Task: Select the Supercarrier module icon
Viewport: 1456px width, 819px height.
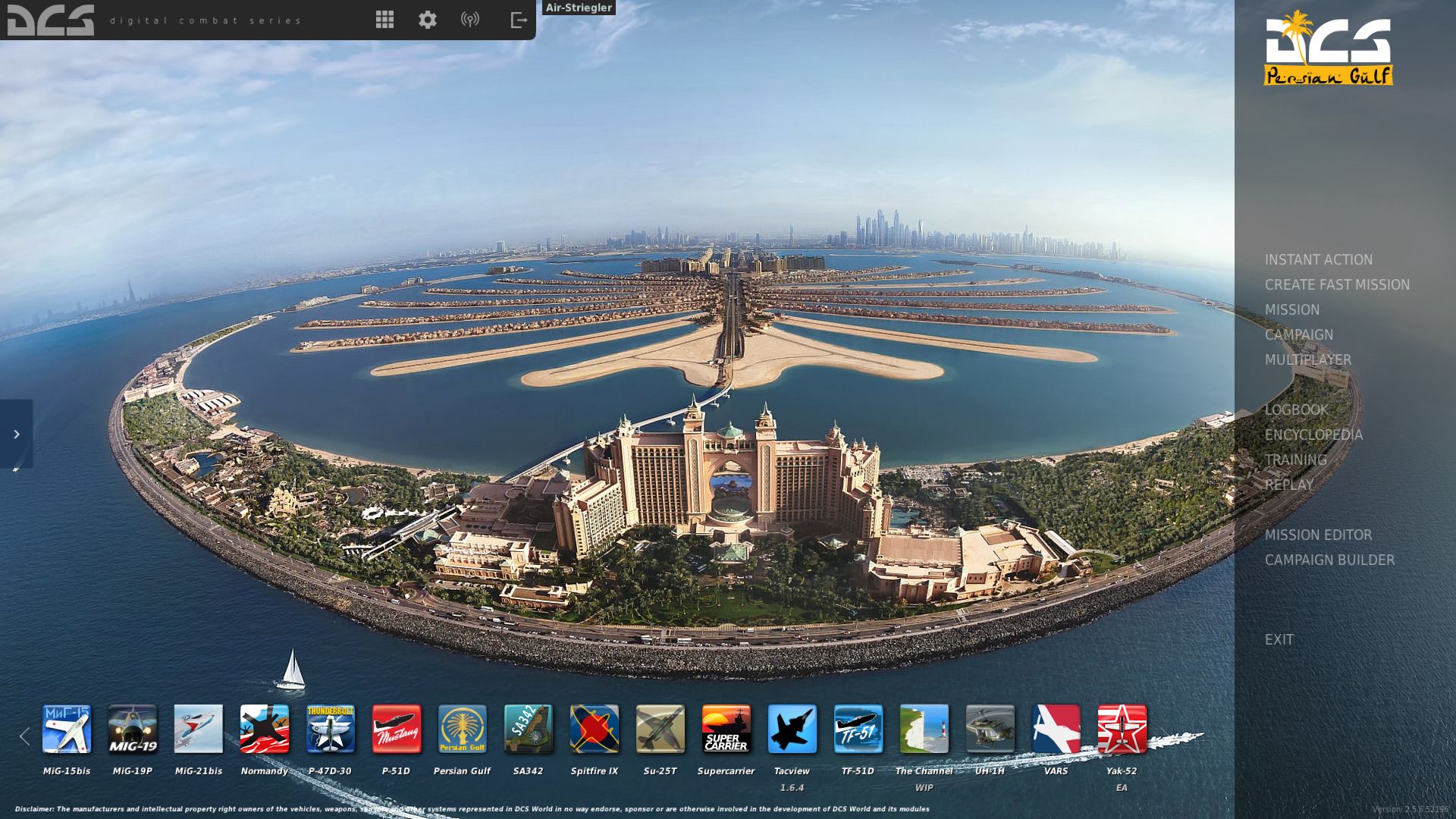Action: (x=726, y=729)
